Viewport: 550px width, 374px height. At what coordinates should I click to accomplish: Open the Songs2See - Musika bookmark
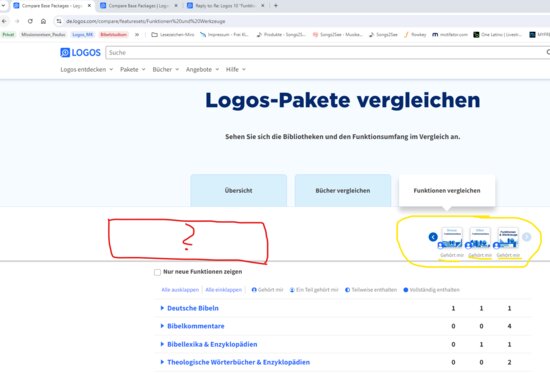(x=337, y=34)
